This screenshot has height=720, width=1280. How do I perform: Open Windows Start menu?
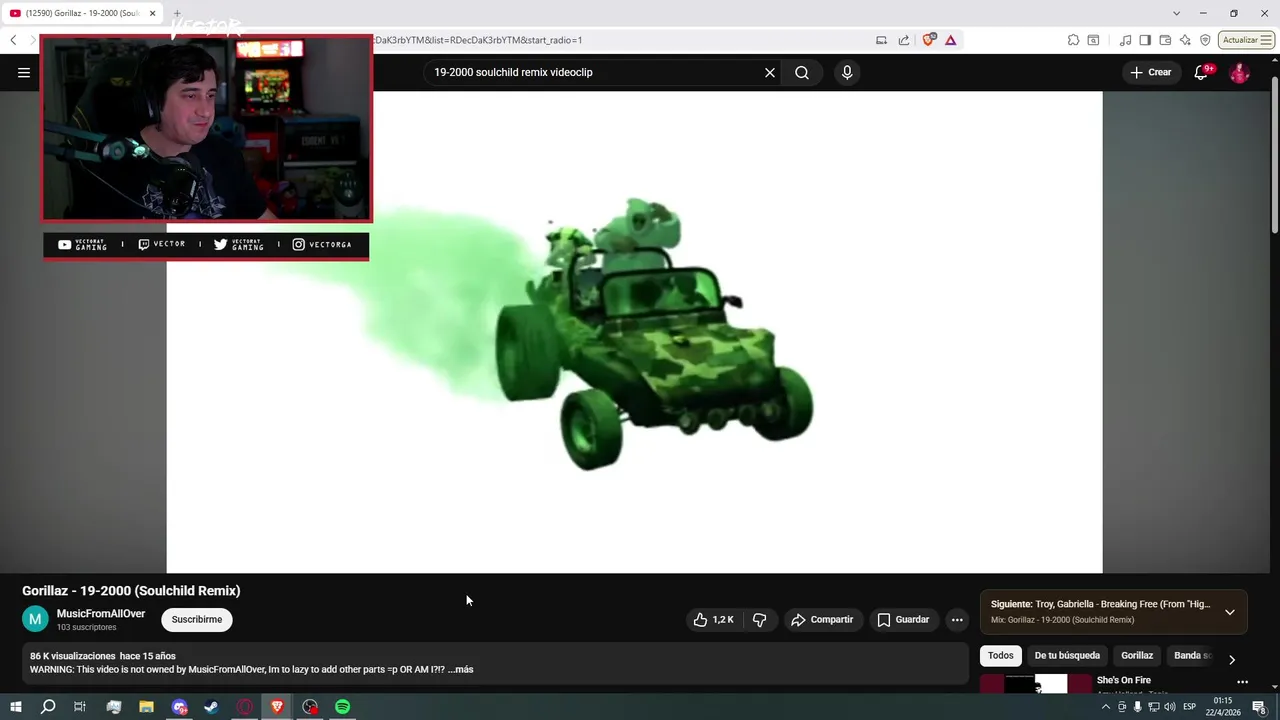[16, 707]
